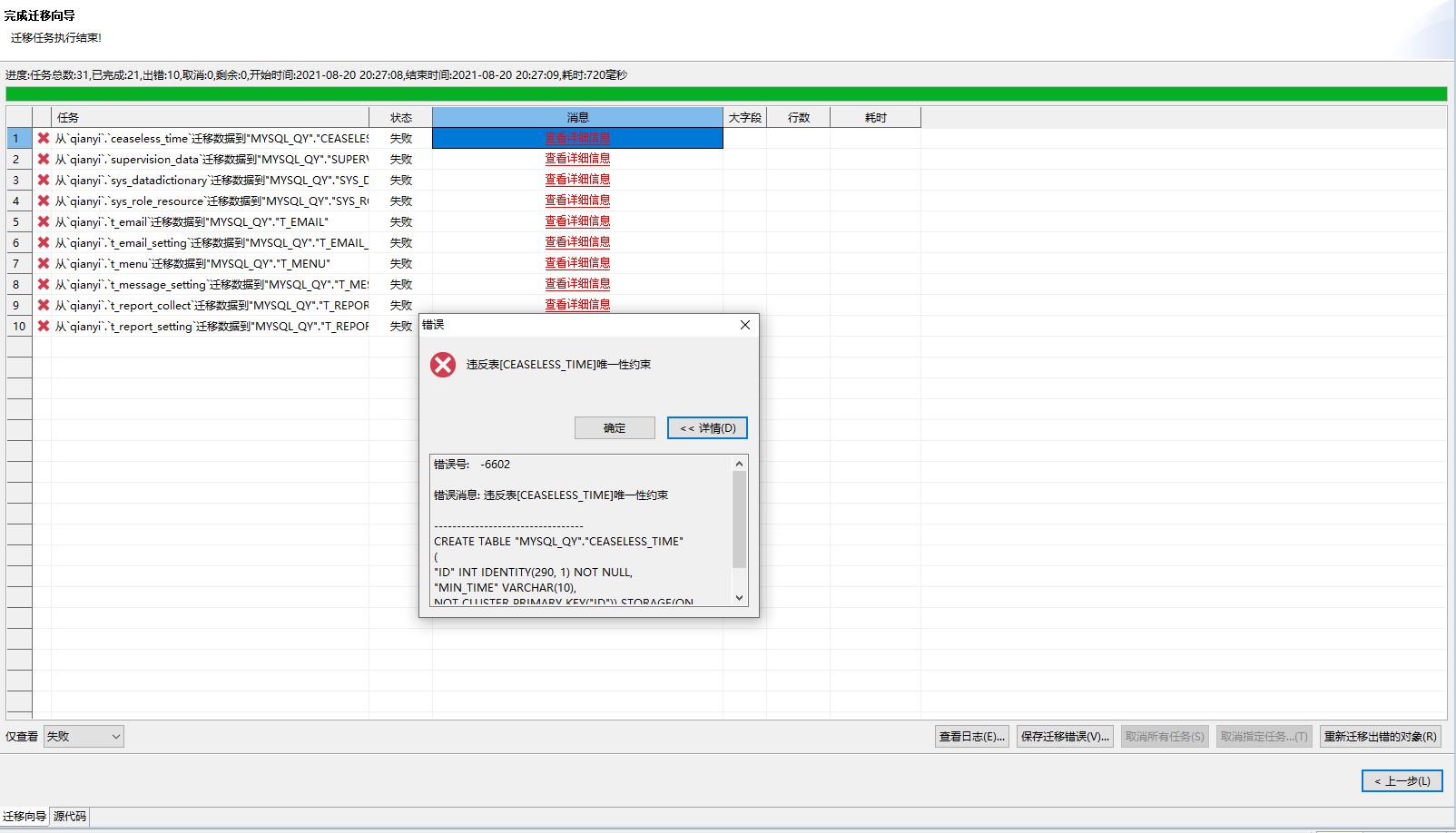Click the red error icon beside ceaseless_time task
This screenshot has width=1456, height=833.
point(44,138)
